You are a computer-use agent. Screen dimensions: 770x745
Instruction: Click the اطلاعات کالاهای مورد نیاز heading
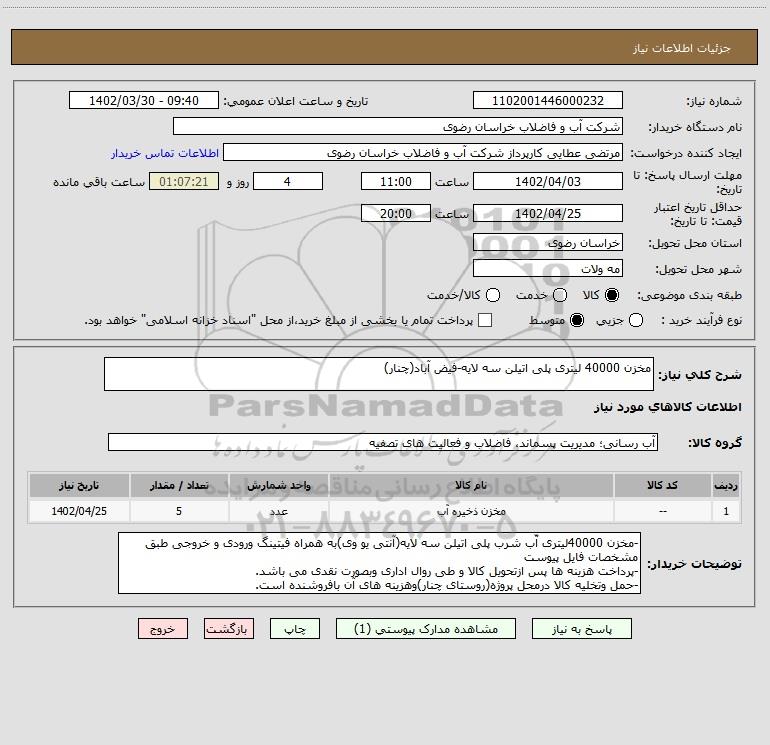tap(667, 407)
